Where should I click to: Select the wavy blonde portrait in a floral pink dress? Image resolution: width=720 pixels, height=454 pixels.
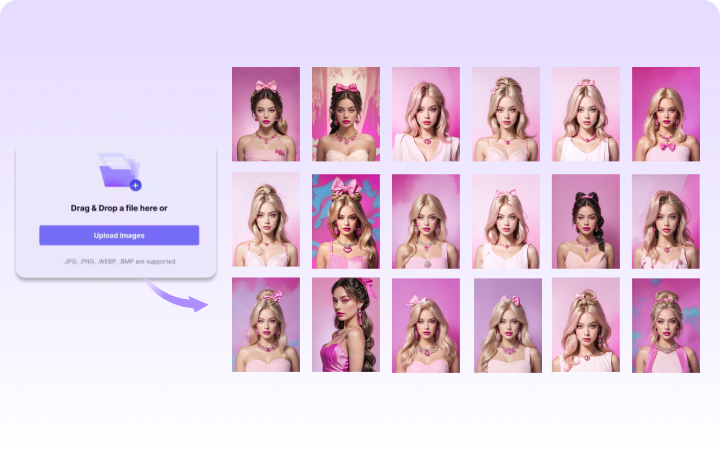click(x=666, y=221)
